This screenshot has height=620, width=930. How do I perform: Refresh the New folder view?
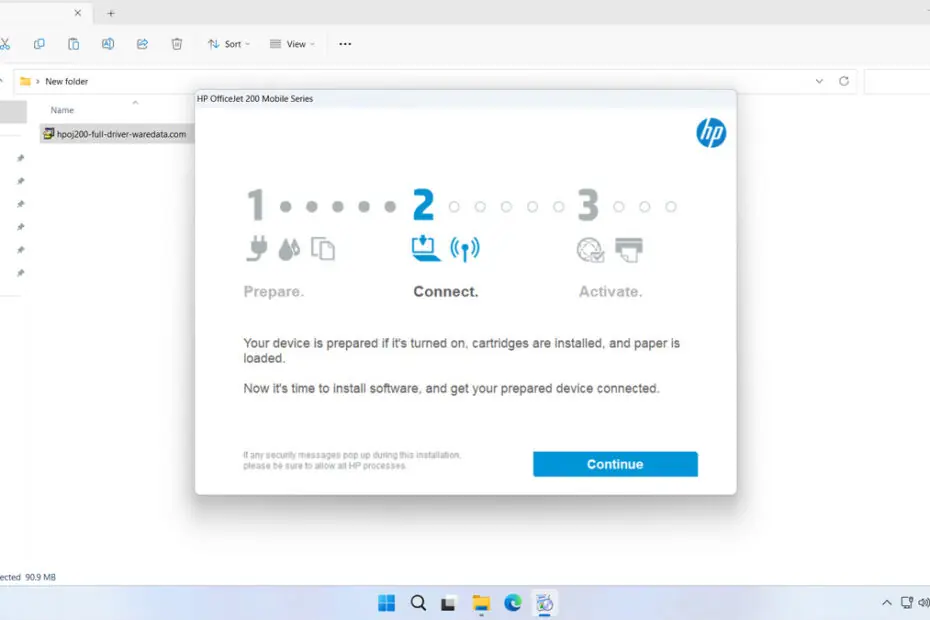pyautogui.click(x=844, y=81)
